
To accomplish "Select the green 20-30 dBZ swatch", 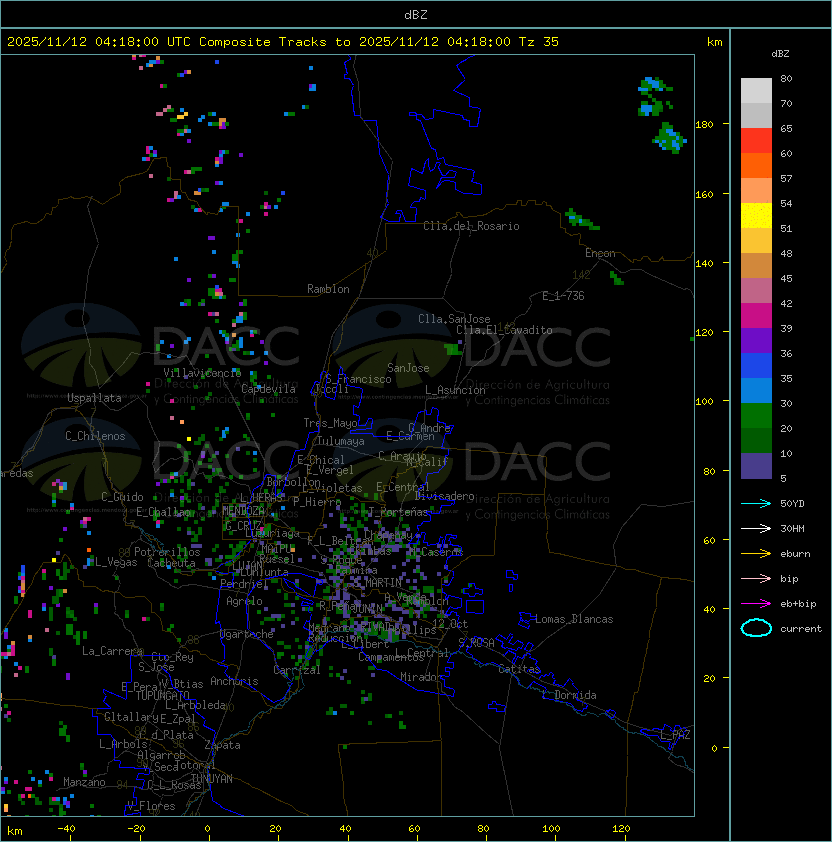I will coord(756,416).
